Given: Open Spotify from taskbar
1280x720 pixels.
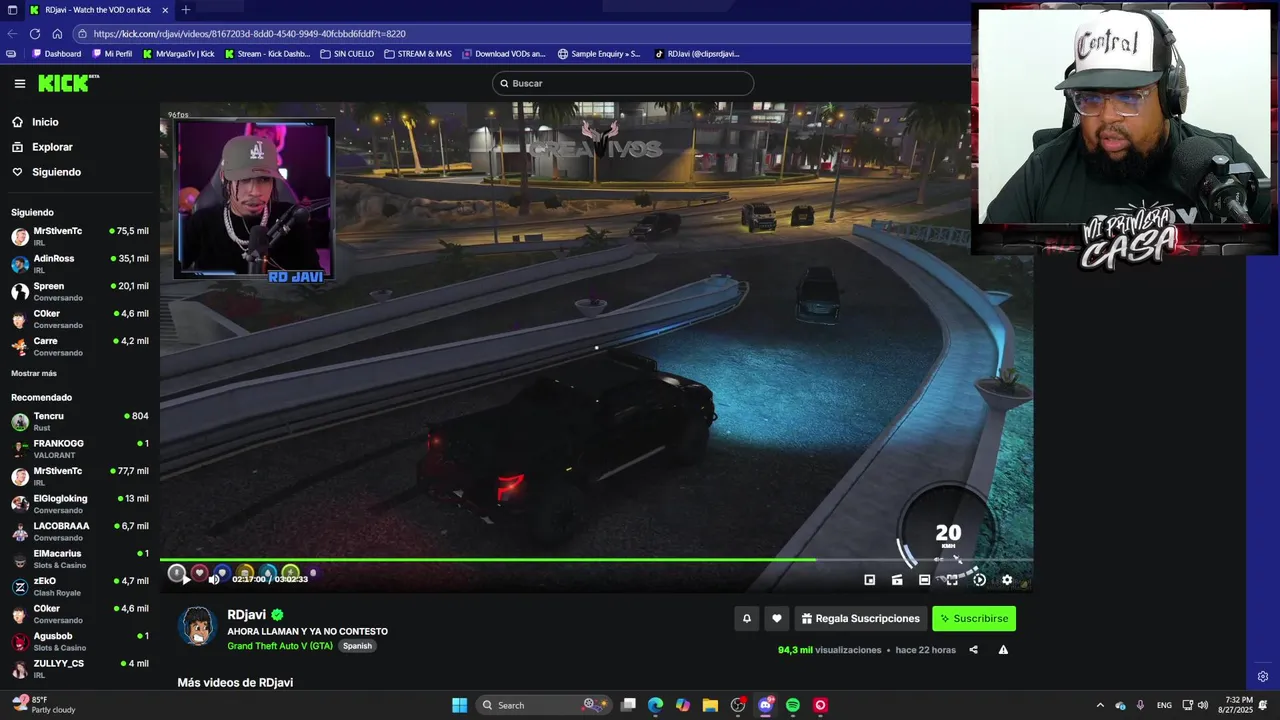Looking at the screenshot, I should coord(793,705).
